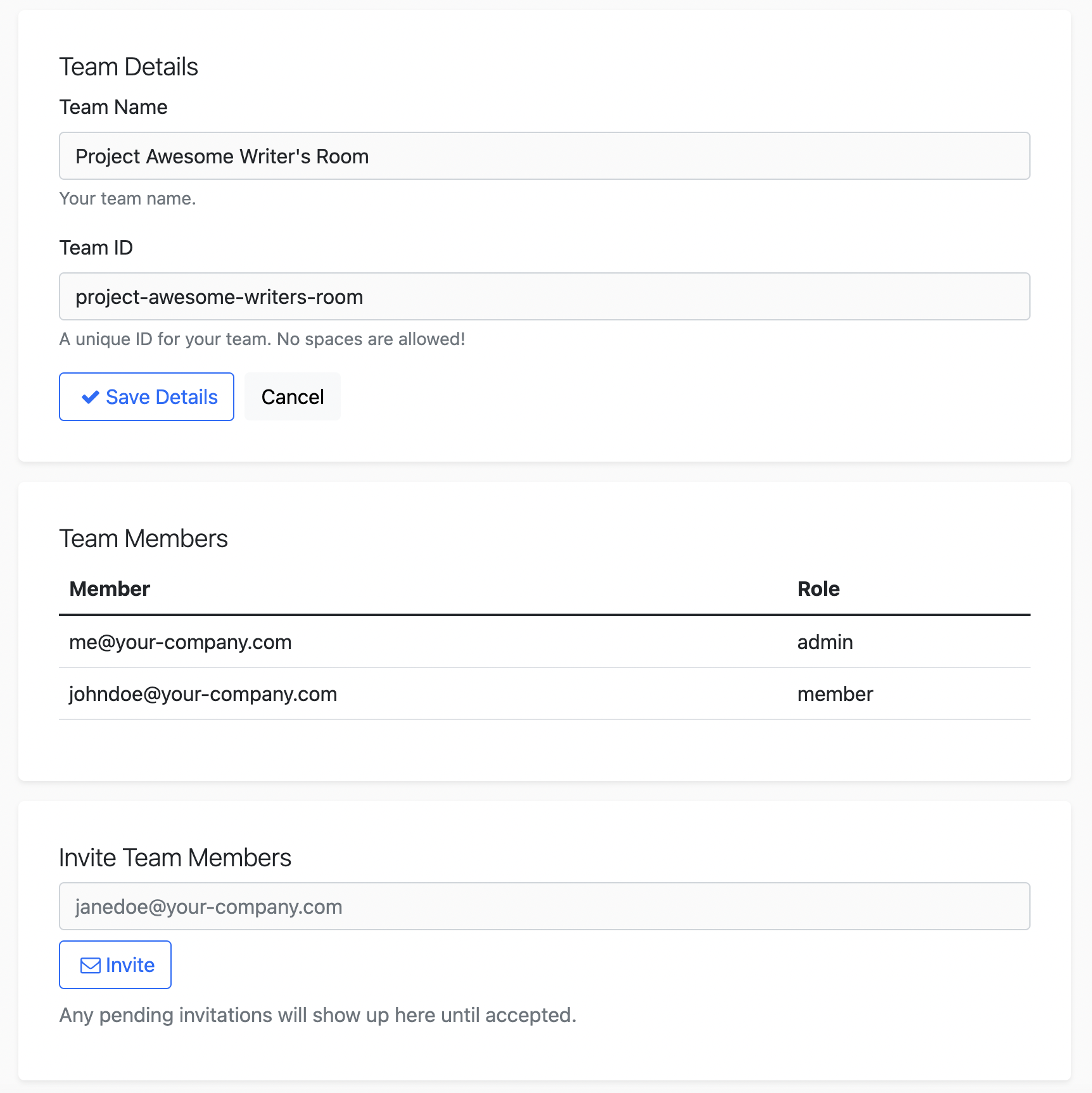Screen dimensions: 1092x1093
Task: Click the pending invitations notice text
Action: click(317, 1015)
